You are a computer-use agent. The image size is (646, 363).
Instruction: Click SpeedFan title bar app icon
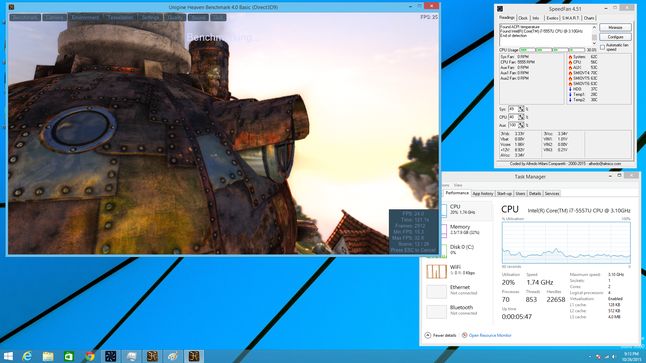click(500, 9)
